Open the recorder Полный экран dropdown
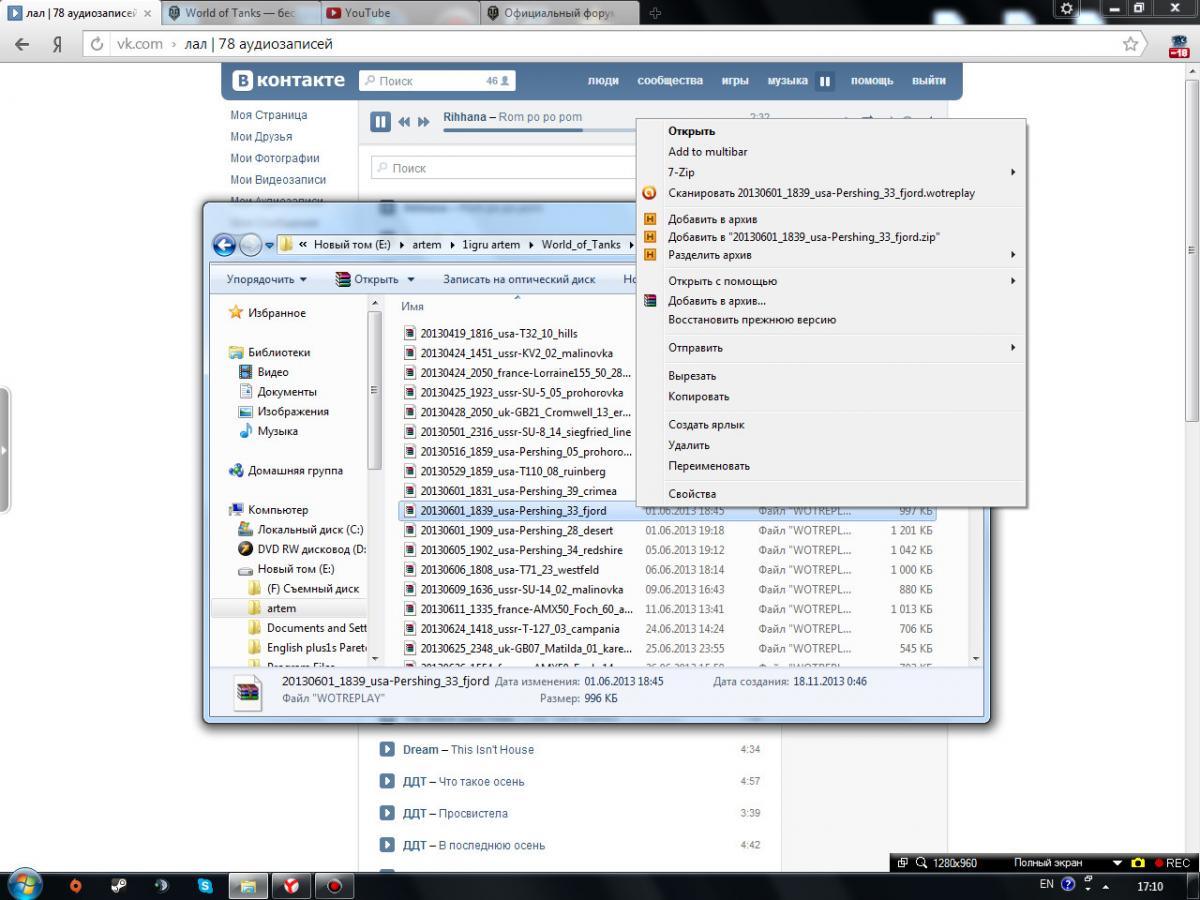1200x900 pixels. (1117, 863)
